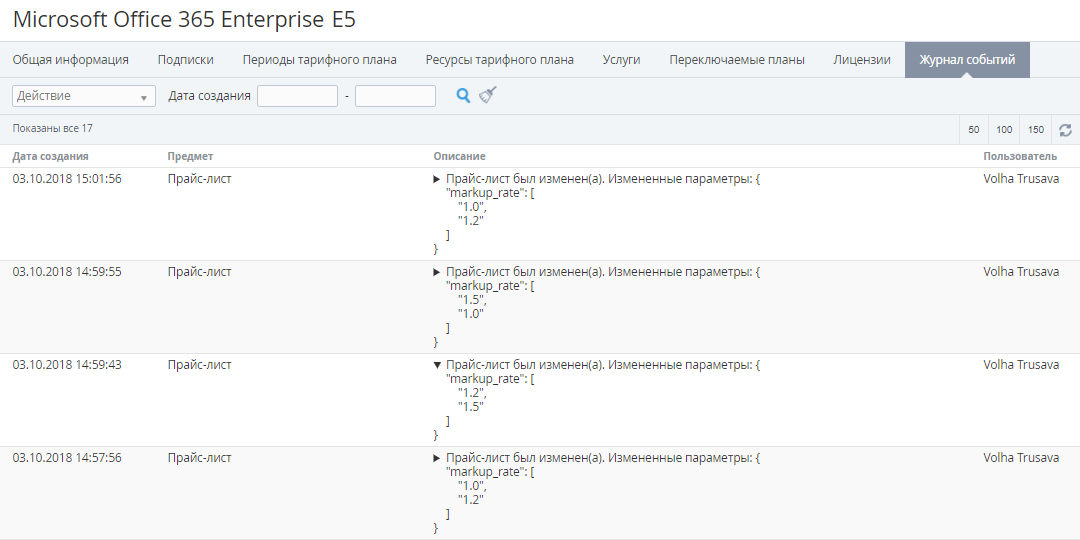Click Volha Trusava in 14:59:55 row

pyautogui.click(x=1021, y=272)
